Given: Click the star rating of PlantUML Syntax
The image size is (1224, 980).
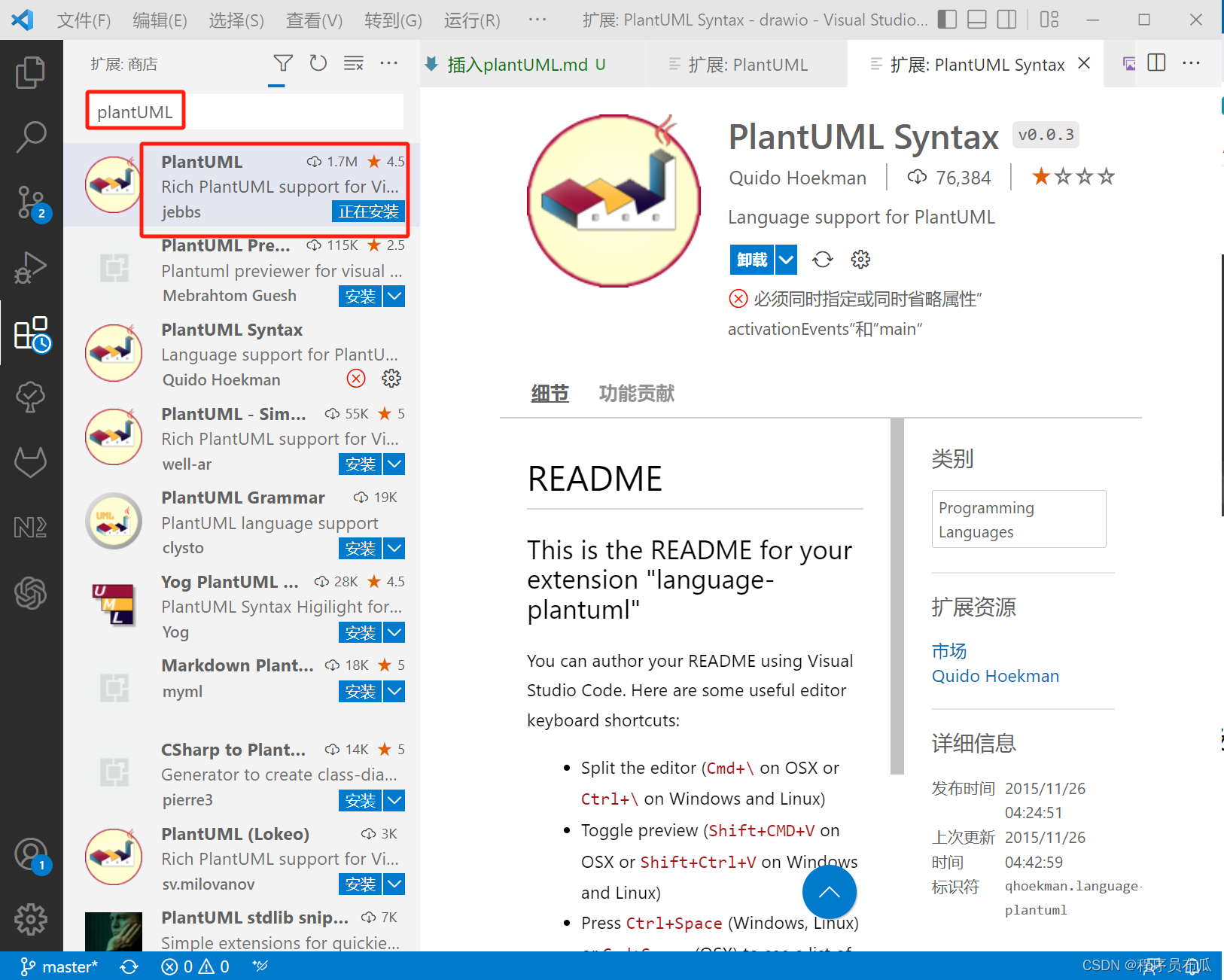Looking at the screenshot, I should click(1073, 177).
